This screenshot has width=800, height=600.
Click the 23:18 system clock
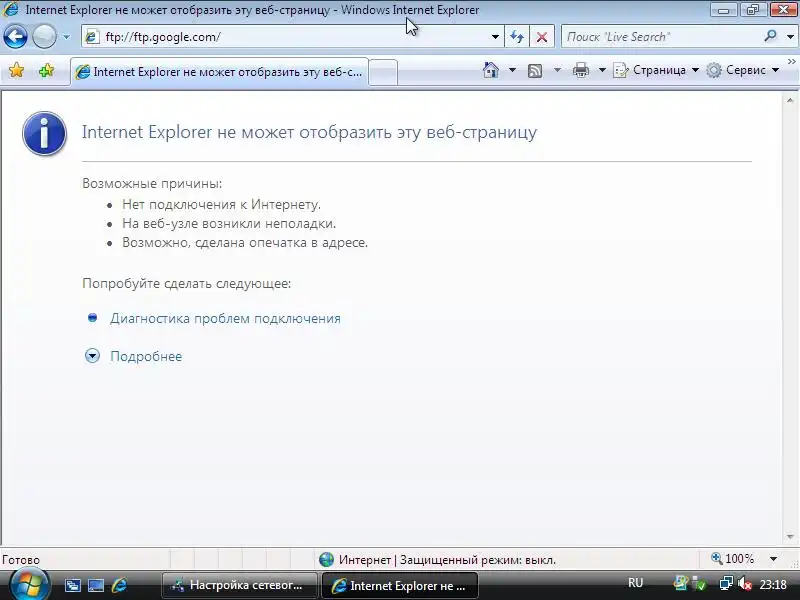click(772, 584)
